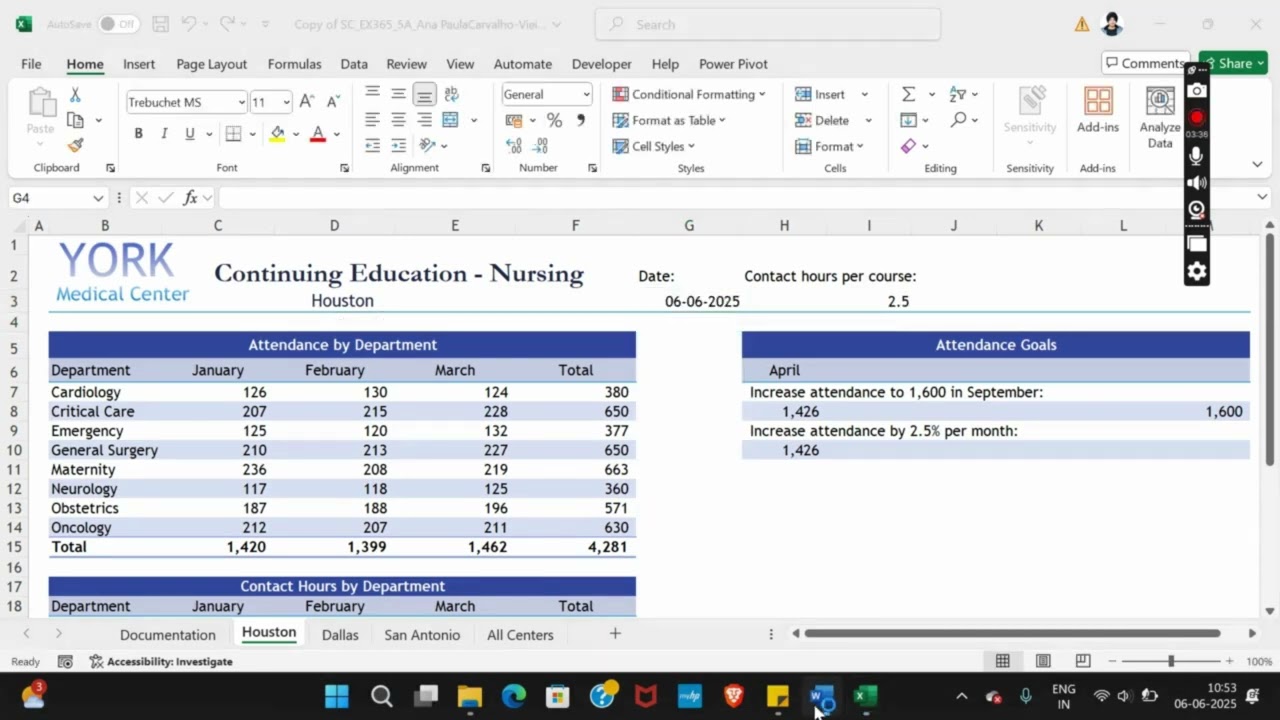
Task: Decrease font size with smaller A icon
Action: coord(333,102)
